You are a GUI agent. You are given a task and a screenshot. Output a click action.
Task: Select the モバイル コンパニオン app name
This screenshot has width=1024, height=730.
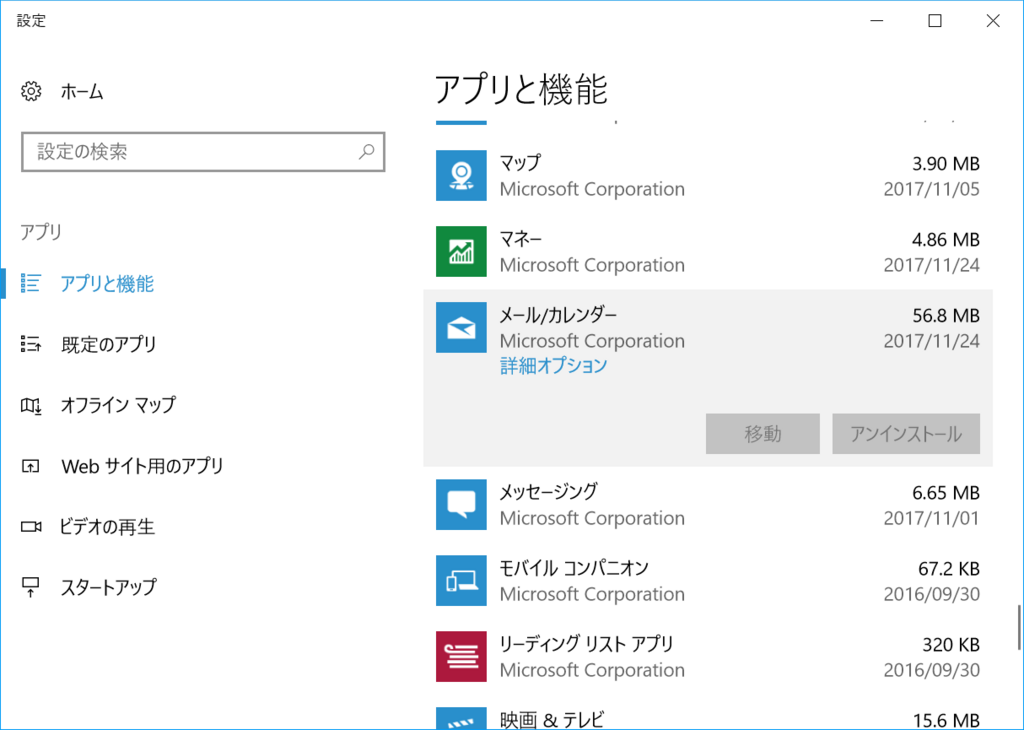tap(574, 568)
